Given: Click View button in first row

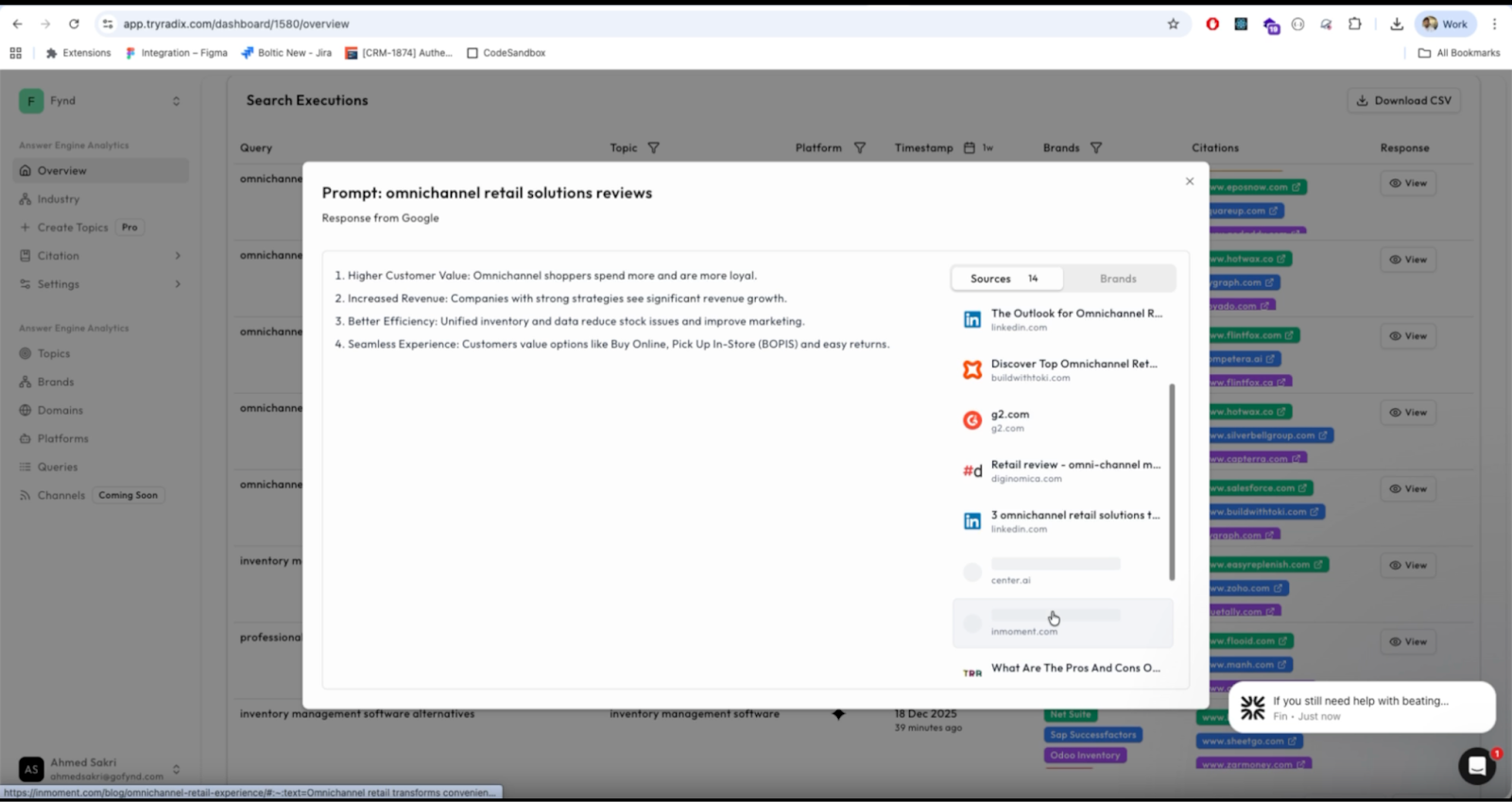Looking at the screenshot, I should tap(1408, 183).
